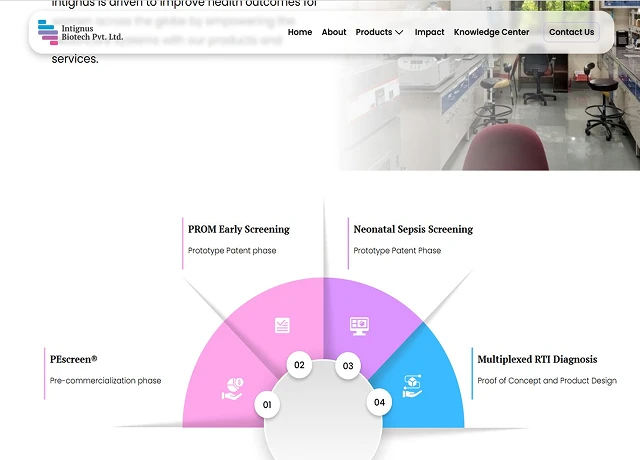Click the 03 numbered circle
This screenshot has width=640, height=460.
(348, 365)
